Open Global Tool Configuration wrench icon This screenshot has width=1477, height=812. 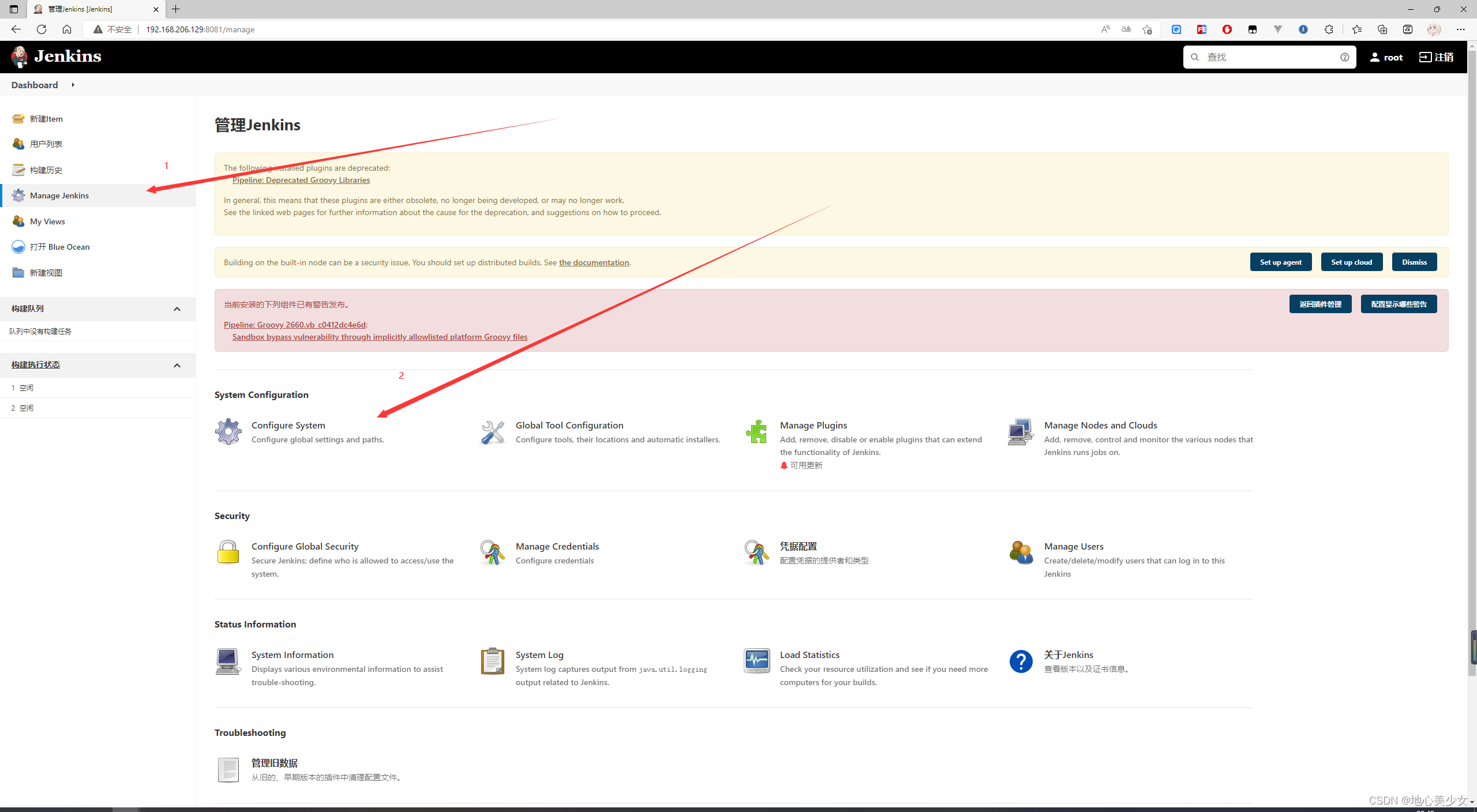tap(493, 431)
